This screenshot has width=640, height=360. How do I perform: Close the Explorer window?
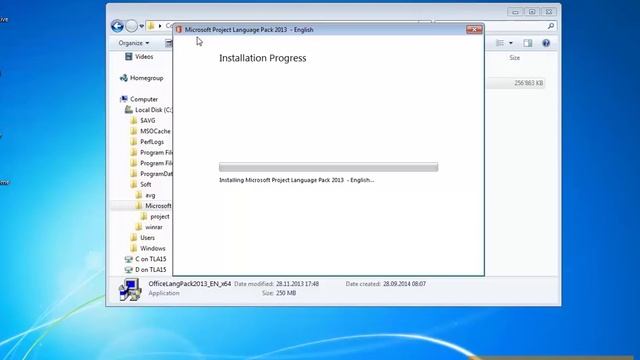(x=549, y=12)
